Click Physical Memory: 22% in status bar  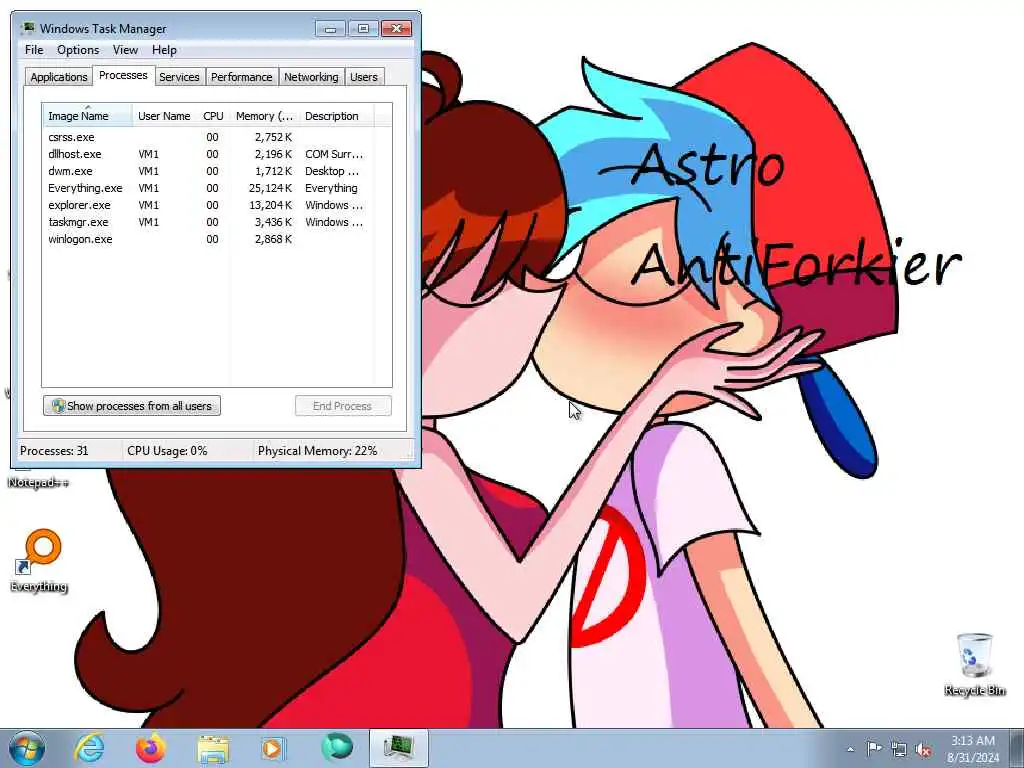pos(317,451)
